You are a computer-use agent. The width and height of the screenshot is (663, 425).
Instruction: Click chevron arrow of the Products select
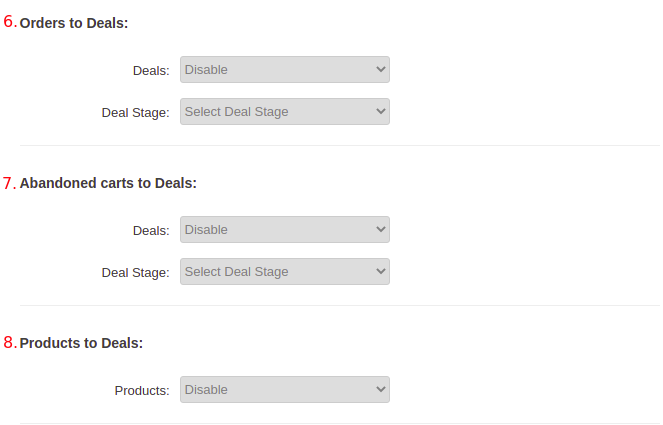[x=380, y=390]
